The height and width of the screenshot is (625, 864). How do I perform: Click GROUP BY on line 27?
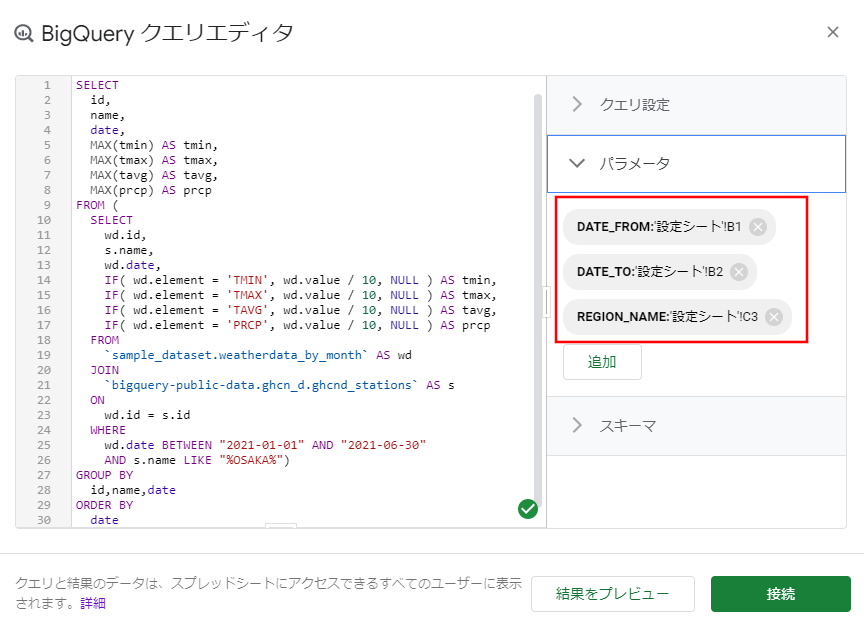coord(105,475)
